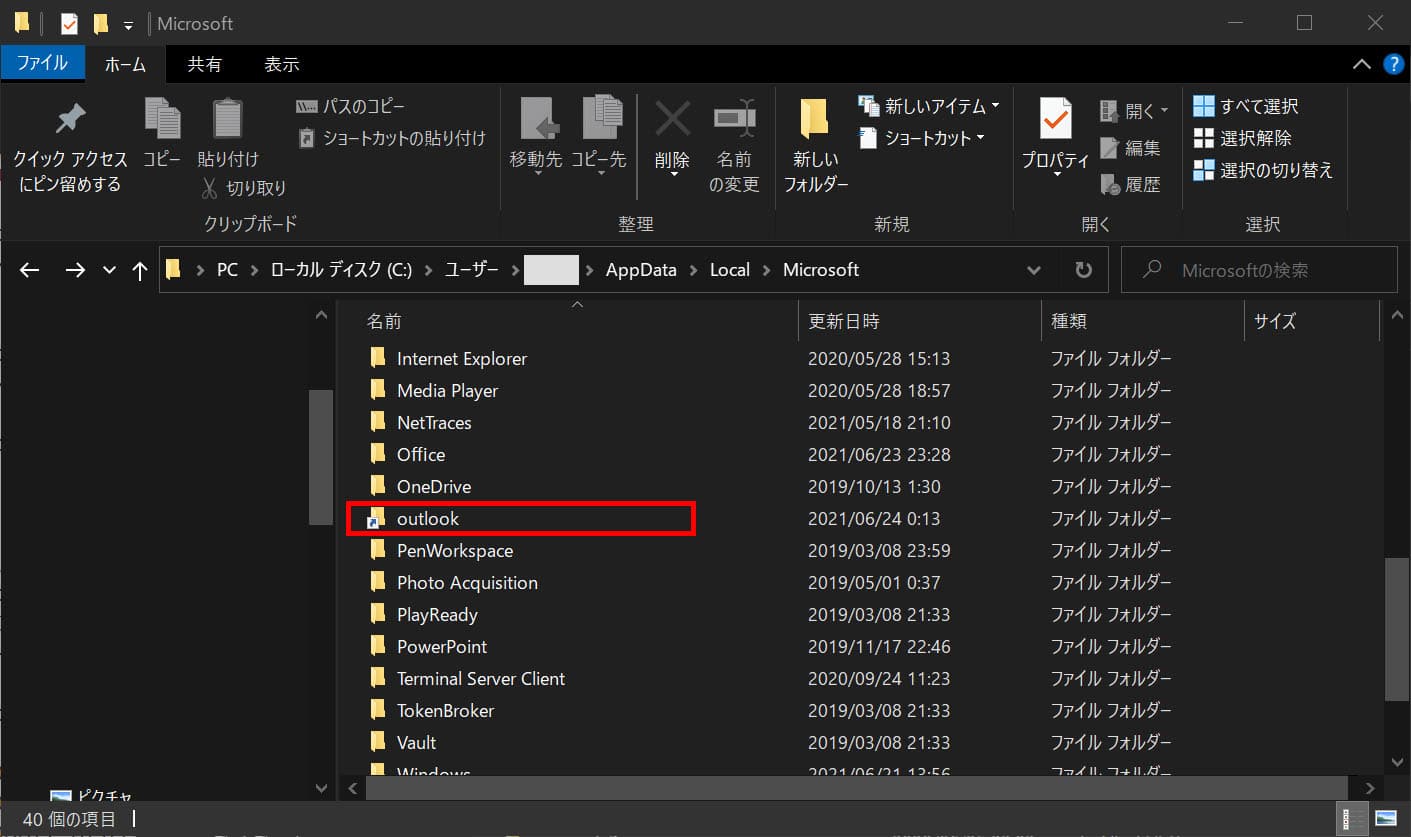Select the PowerPoint folder
The image size is (1411, 837).
tap(442, 646)
